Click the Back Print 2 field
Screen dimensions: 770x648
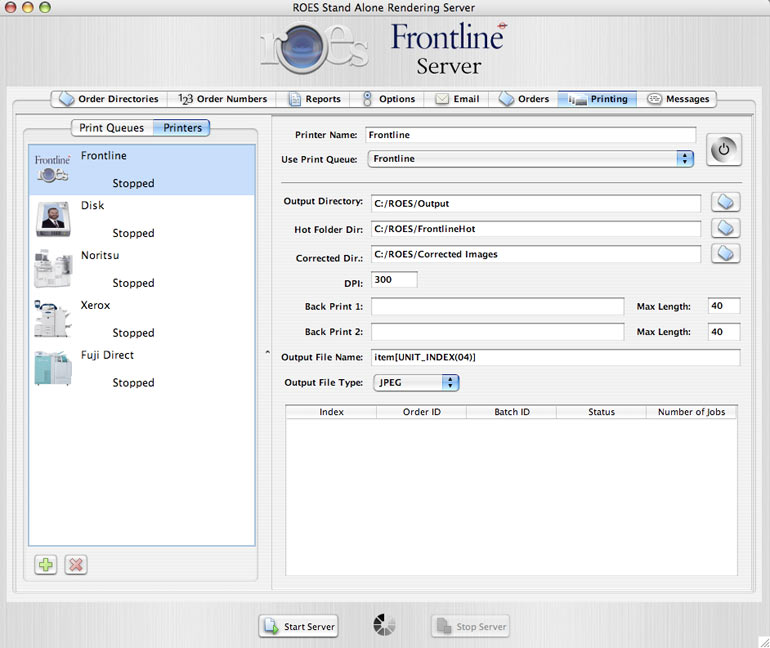tap(497, 332)
